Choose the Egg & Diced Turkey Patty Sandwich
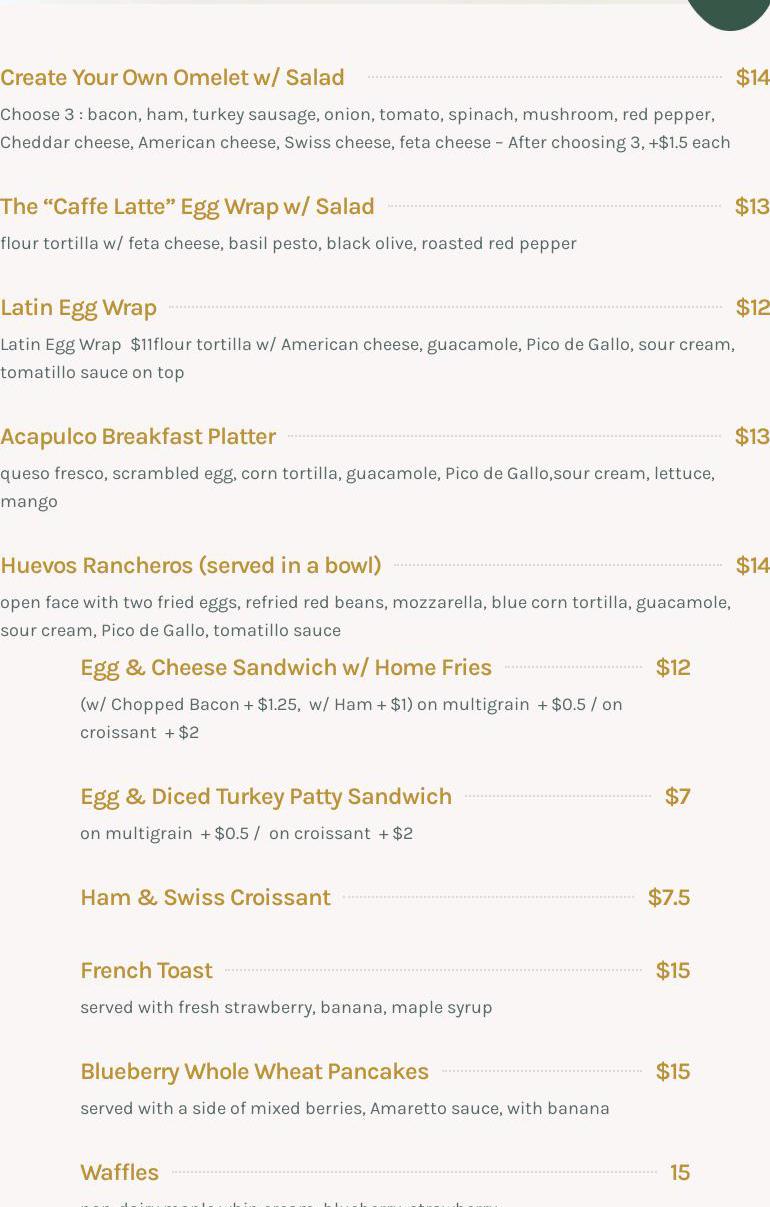Viewport: 770px width, 1207px height. [266, 796]
